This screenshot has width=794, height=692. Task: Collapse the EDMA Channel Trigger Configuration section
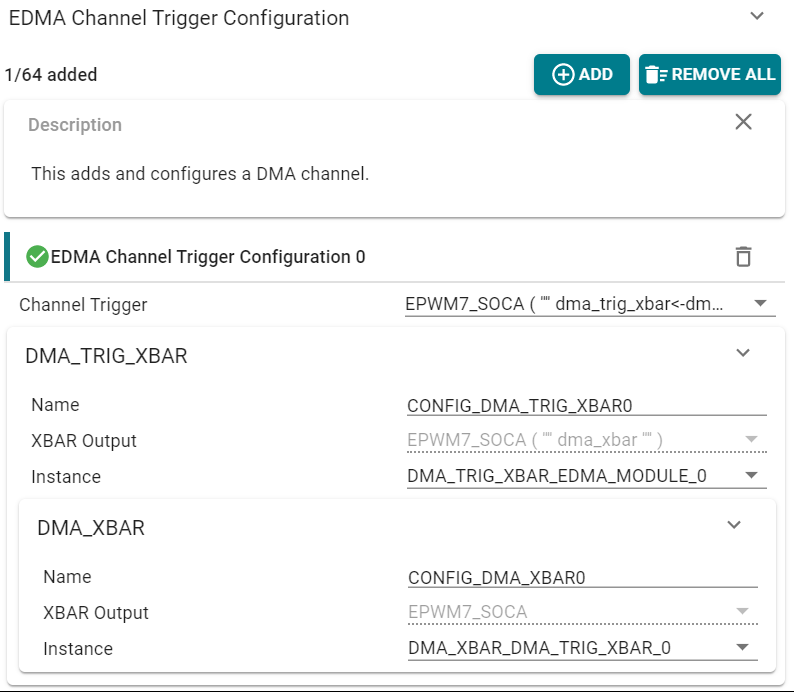tap(757, 17)
